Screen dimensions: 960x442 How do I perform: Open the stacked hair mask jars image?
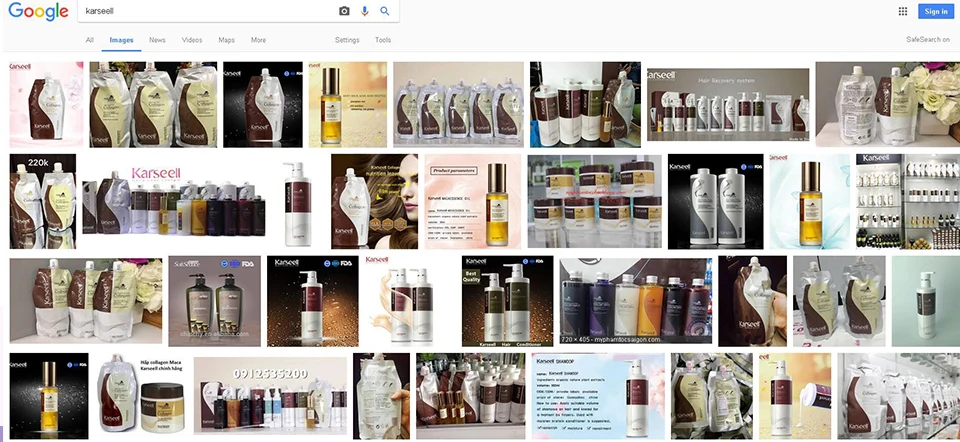(594, 201)
